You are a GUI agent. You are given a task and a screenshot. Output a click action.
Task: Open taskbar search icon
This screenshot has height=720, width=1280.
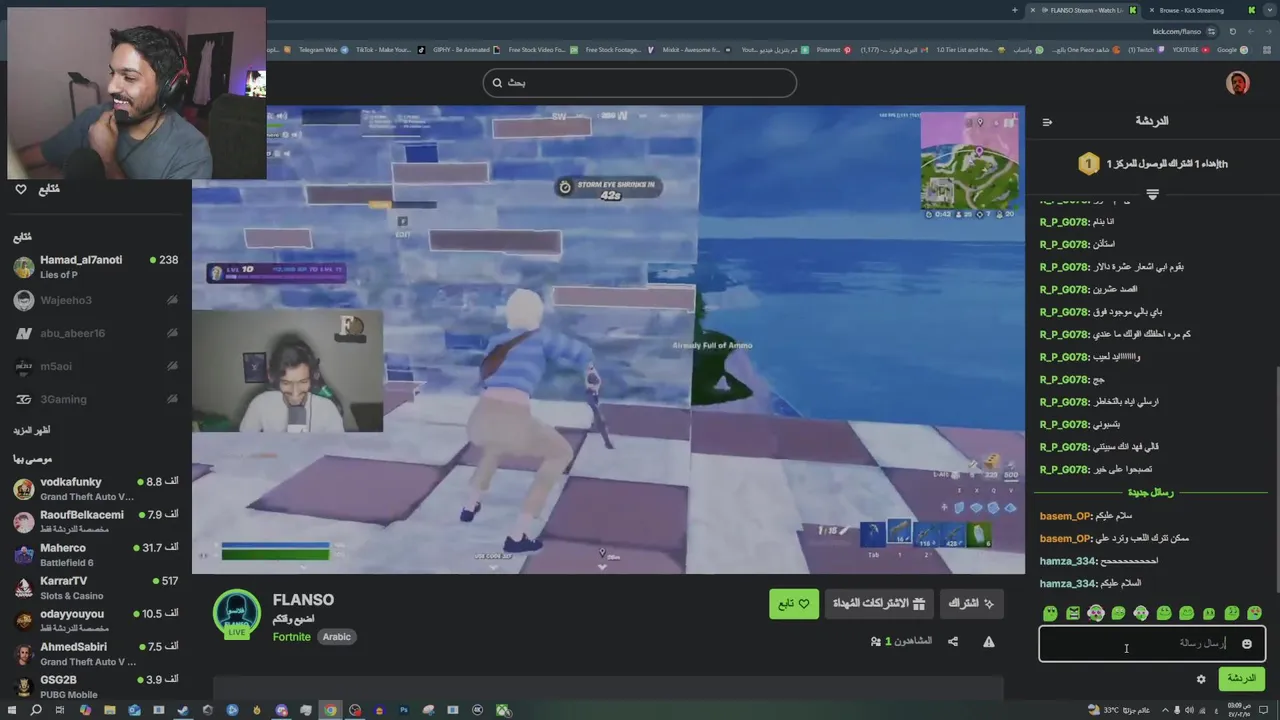tap(36, 710)
